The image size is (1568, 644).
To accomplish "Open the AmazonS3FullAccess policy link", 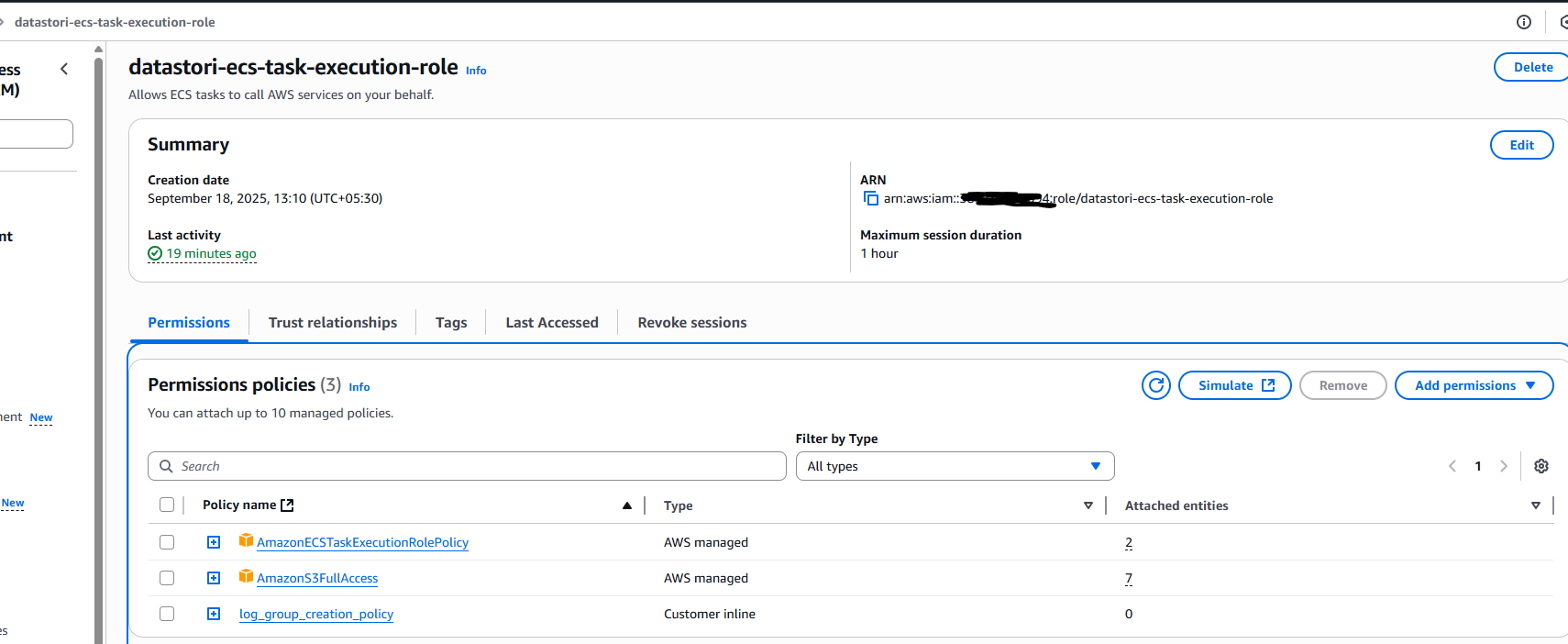I will click(x=317, y=578).
